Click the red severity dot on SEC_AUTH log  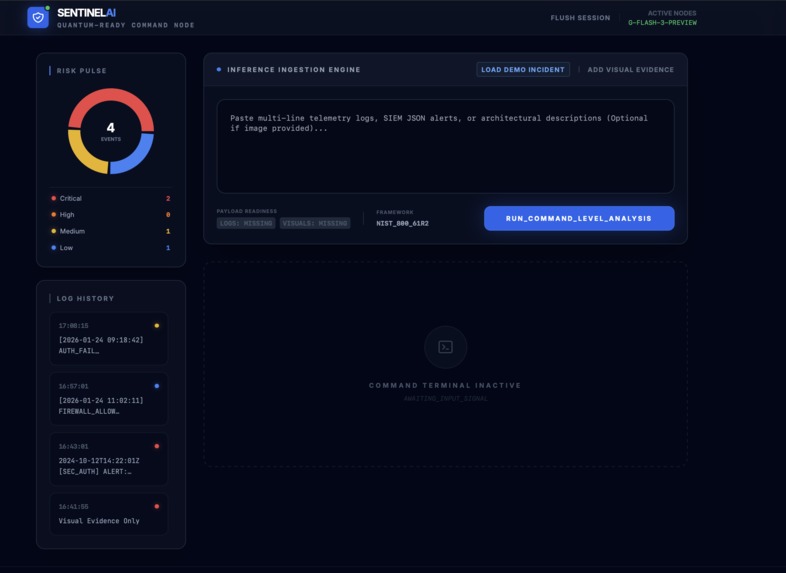tap(157, 446)
